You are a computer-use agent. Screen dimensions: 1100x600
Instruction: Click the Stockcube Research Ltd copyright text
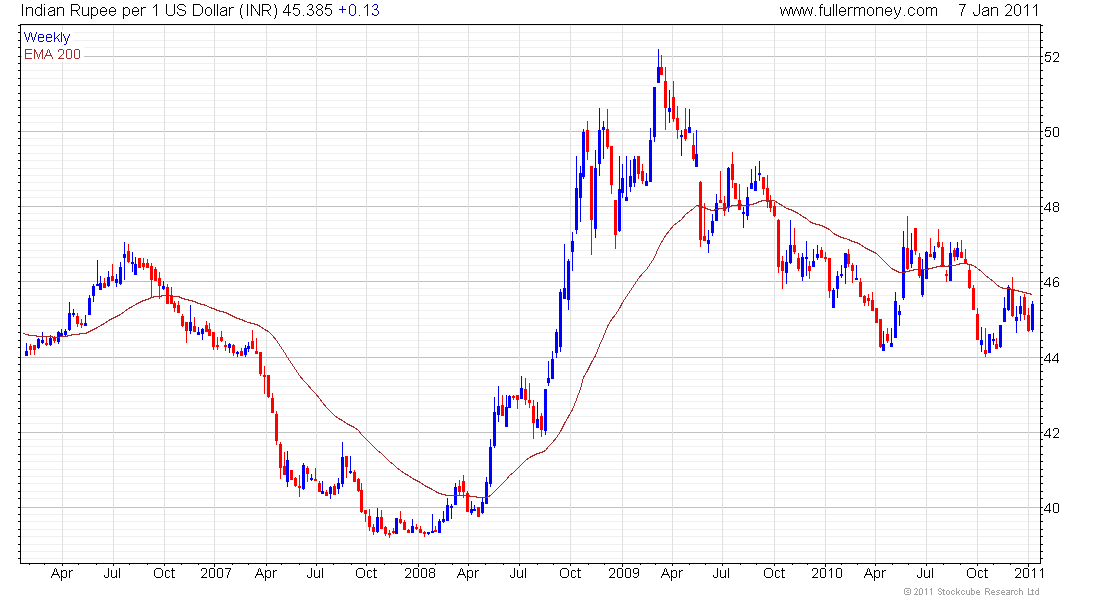tap(971, 592)
